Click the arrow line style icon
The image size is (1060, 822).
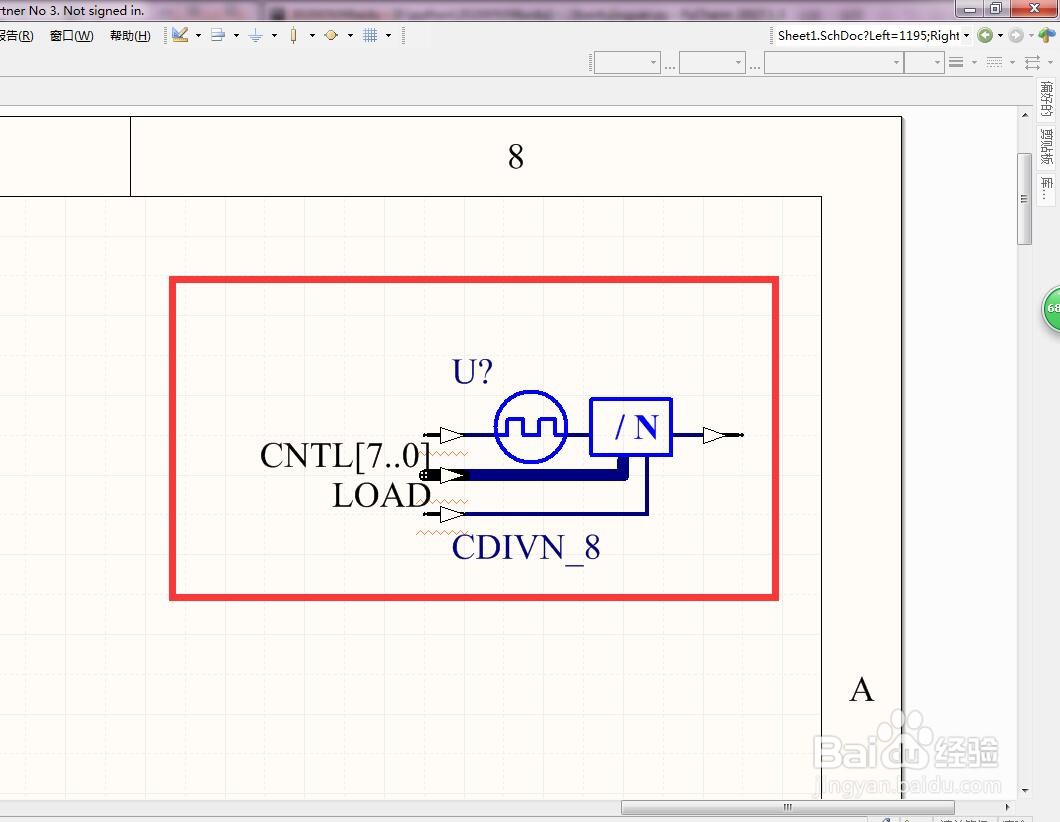[1032, 62]
